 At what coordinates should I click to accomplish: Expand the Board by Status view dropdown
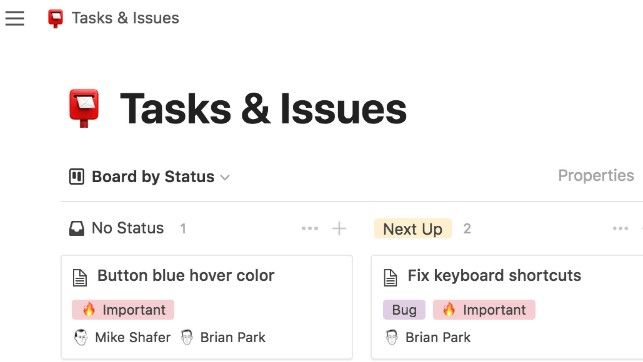pos(225,178)
